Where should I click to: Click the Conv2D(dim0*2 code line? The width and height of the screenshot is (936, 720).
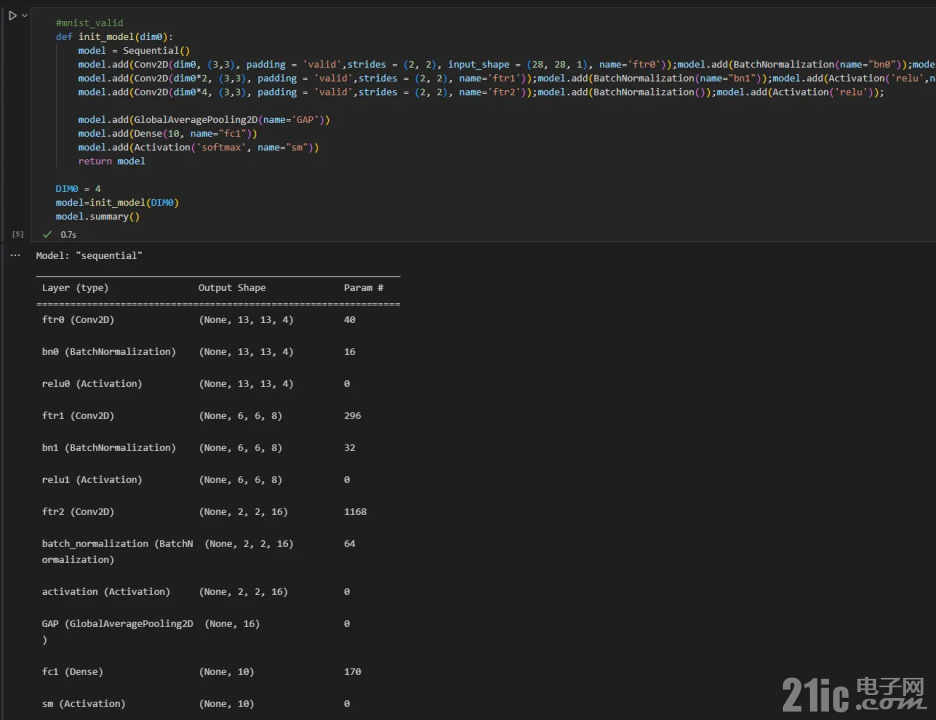506,78
